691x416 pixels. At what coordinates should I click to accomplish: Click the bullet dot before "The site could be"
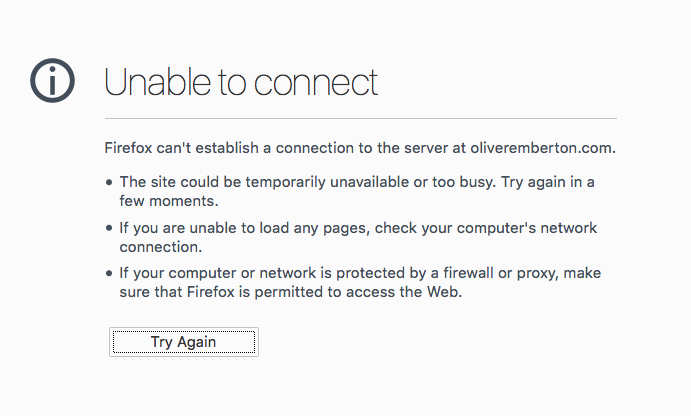click(109, 182)
